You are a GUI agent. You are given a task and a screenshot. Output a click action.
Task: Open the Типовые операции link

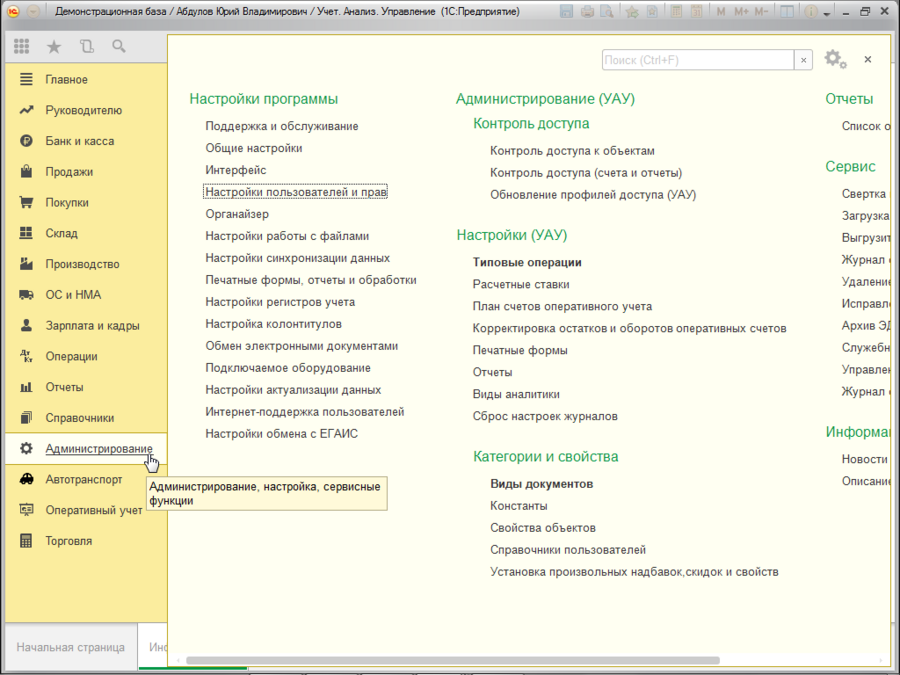(527, 262)
